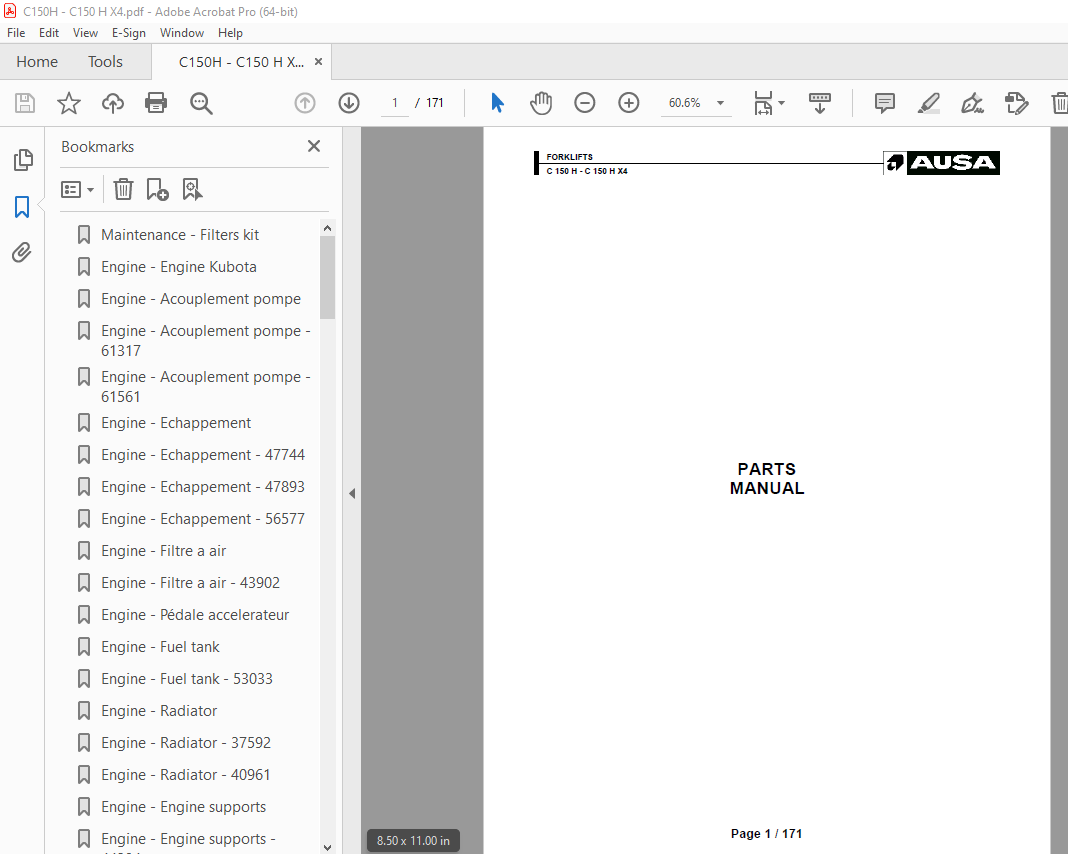1068x854 pixels.
Task: Toggle the Bookmarks side panel
Action: click(x=22, y=206)
